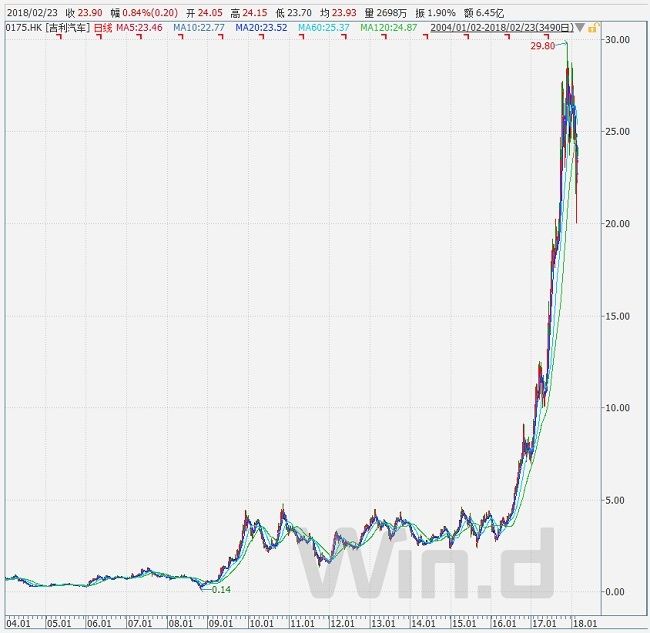
Task: Click the 20.00 tick on the price axis
Action: pyautogui.click(x=618, y=223)
